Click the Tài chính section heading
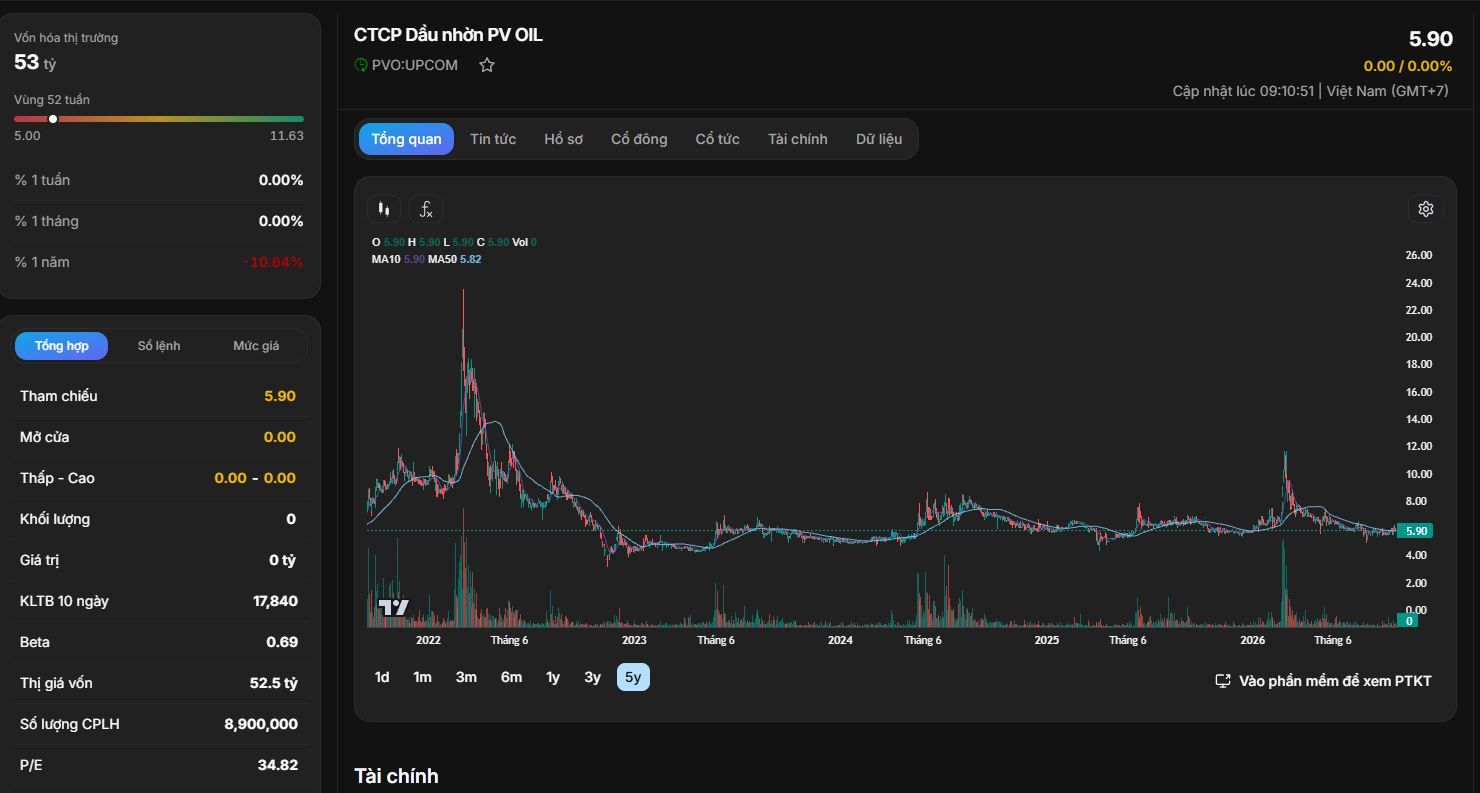This screenshot has width=1480, height=793. [396, 776]
